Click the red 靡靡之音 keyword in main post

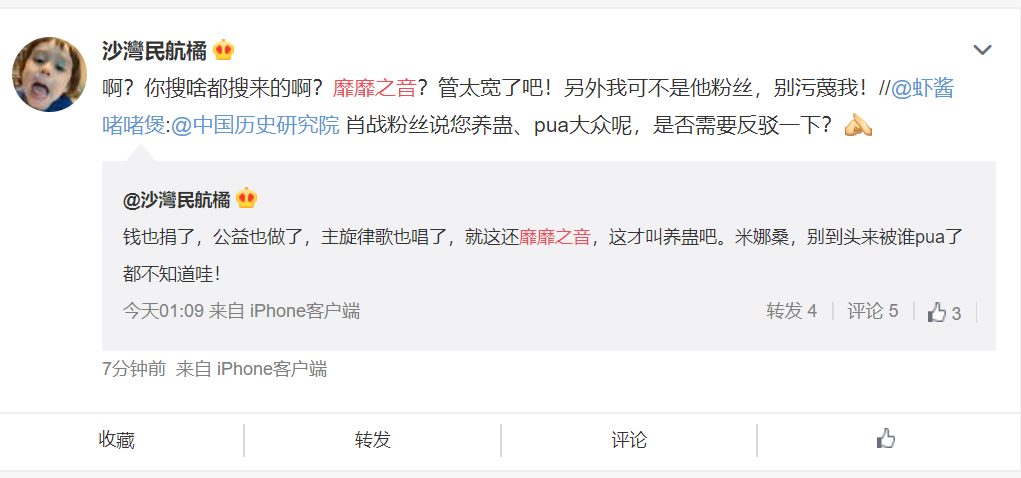pyautogui.click(x=374, y=89)
